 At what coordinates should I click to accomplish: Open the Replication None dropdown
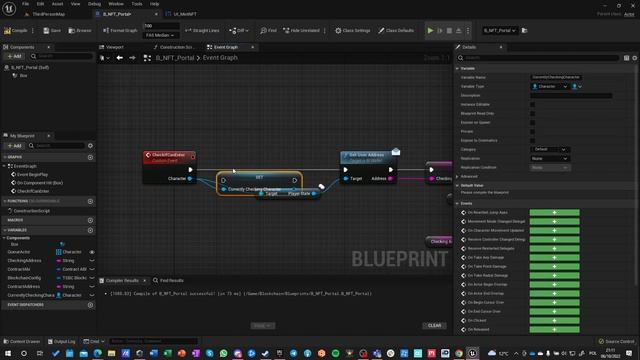pos(550,158)
